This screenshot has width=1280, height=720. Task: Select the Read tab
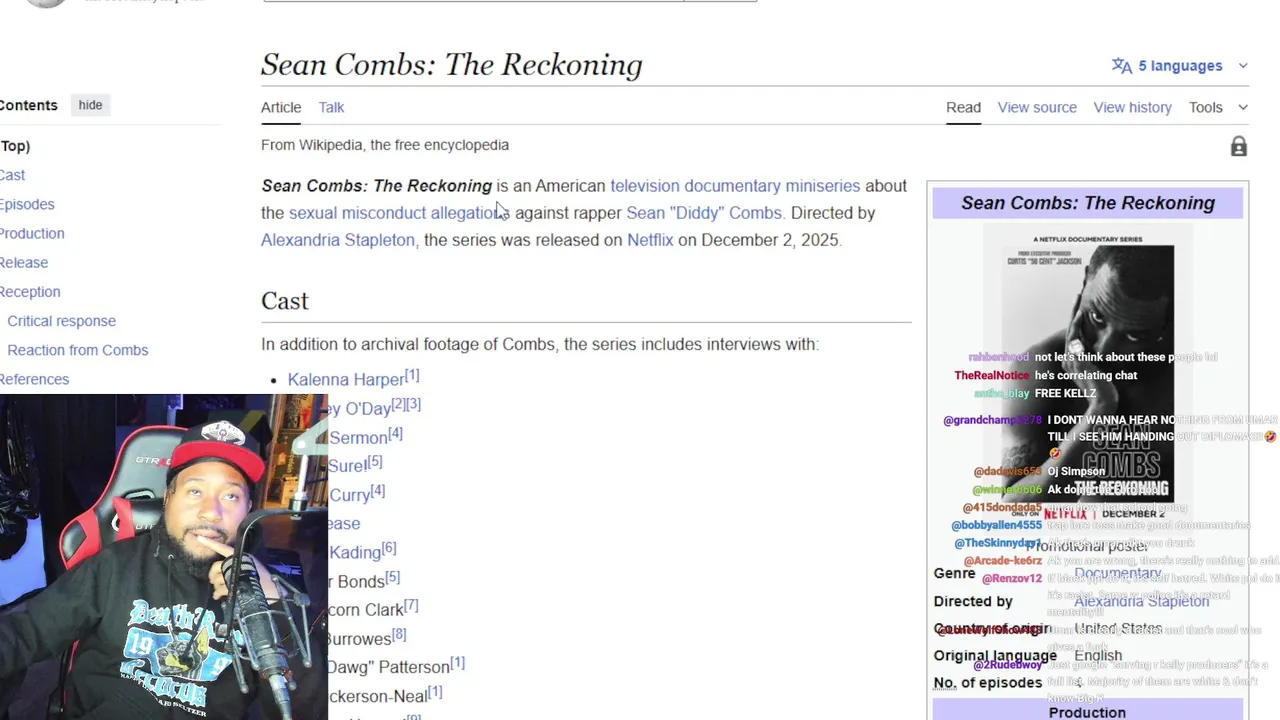click(x=963, y=107)
